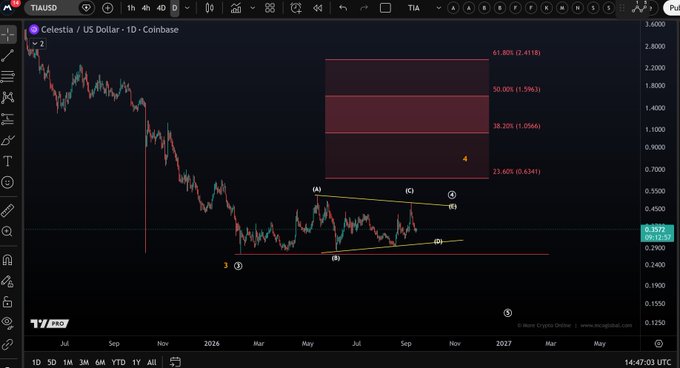Open the go-to-date calendar
The image size is (680, 368).
(x=175, y=362)
